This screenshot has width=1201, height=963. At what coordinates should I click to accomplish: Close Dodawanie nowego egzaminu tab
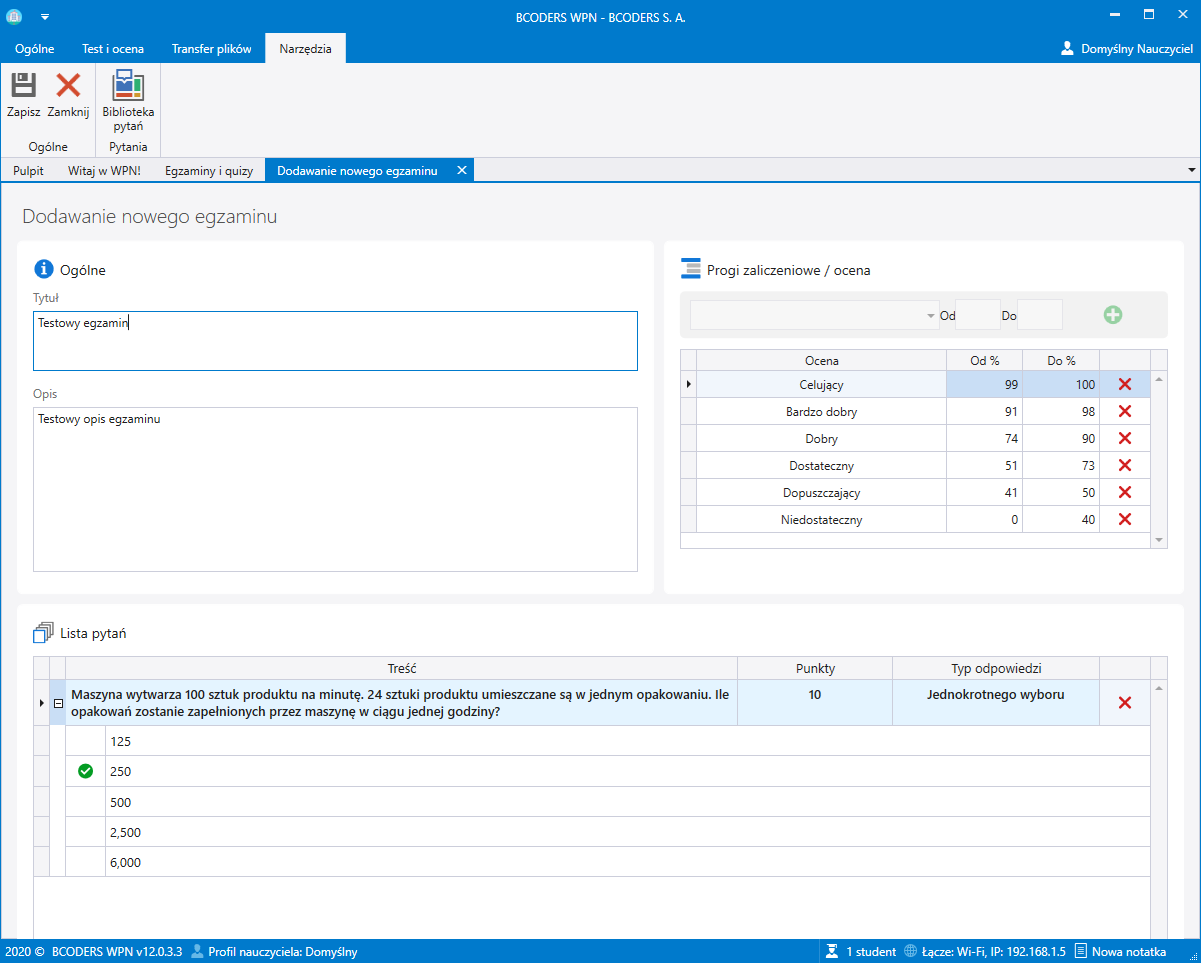(461, 171)
